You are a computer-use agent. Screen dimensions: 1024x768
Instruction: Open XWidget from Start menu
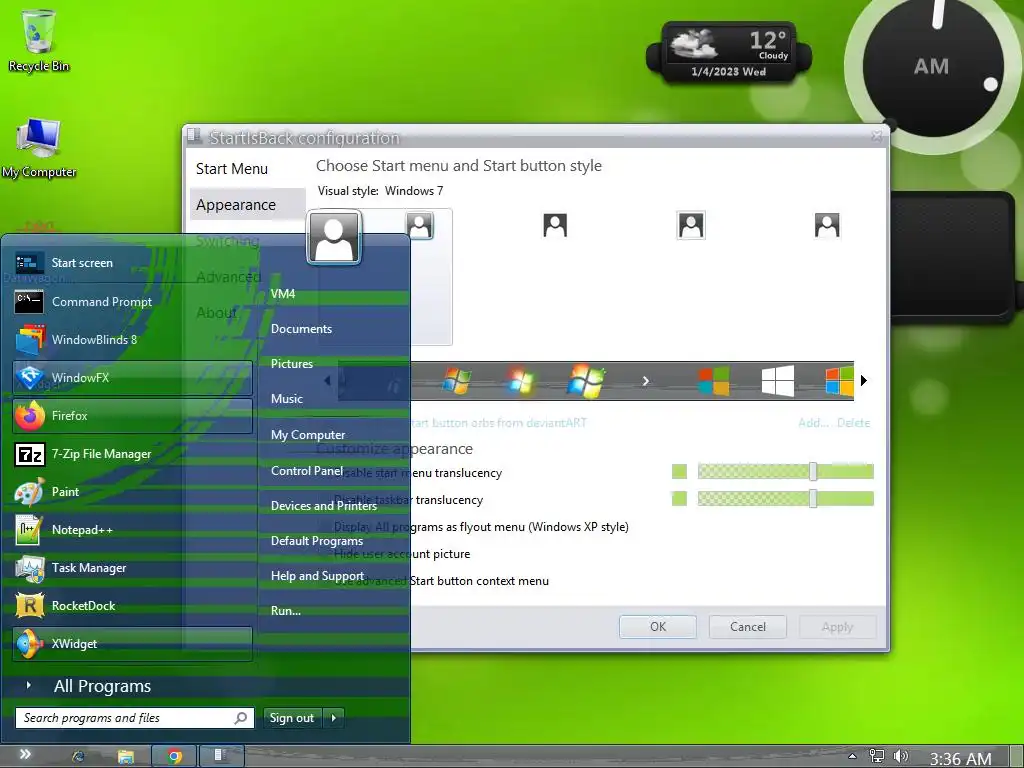tap(132, 644)
